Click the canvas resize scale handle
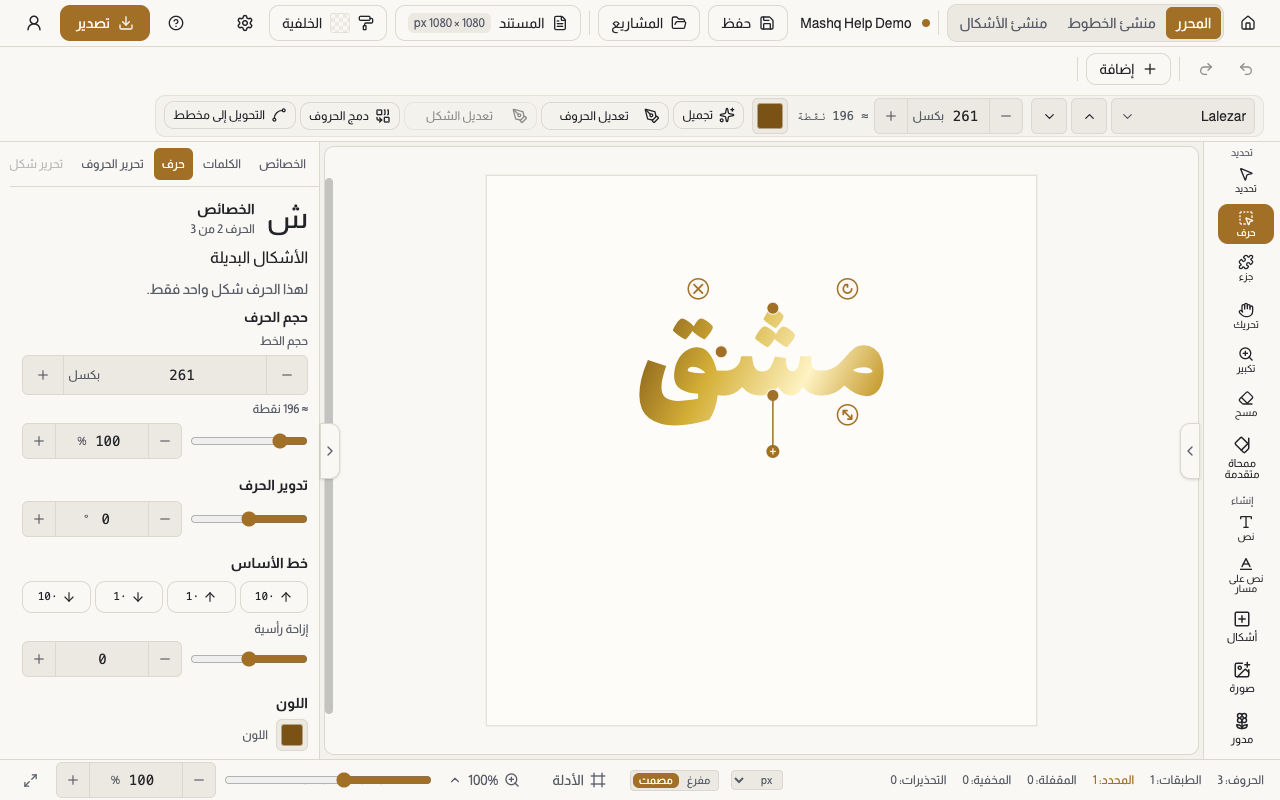Image resolution: width=1280 pixels, height=800 pixels. [x=847, y=414]
